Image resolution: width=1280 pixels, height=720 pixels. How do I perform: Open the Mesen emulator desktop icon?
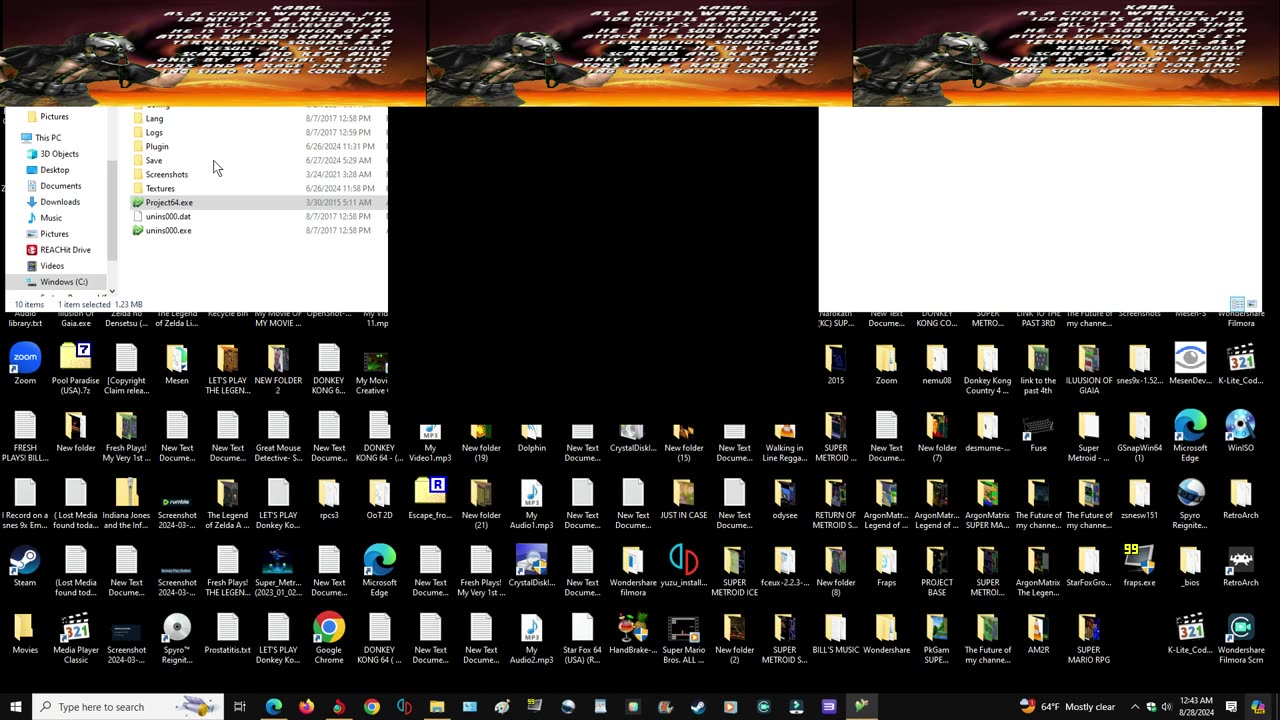177,364
